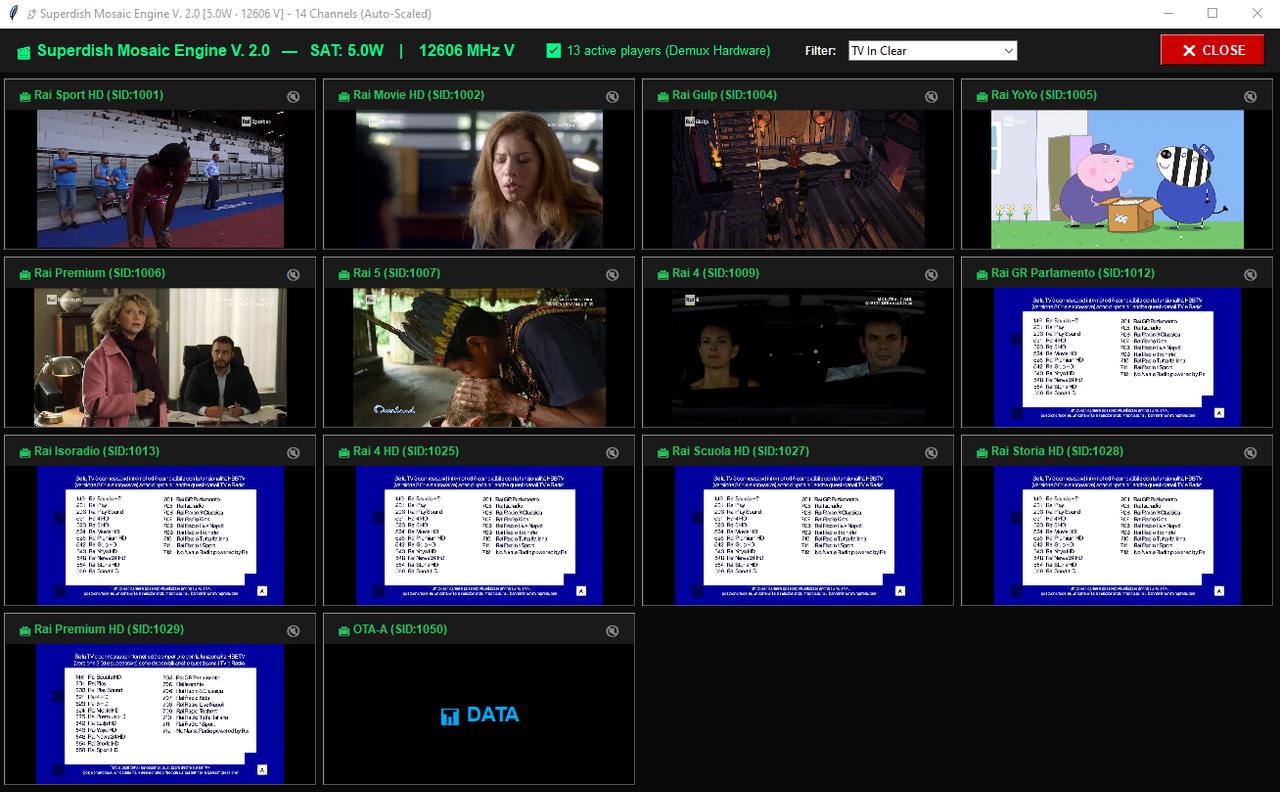The width and height of the screenshot is (1280, 792).
Task: Select the TV icon of Rai Premium HD (SID:1029)
Action: click(x=24, y=630)
